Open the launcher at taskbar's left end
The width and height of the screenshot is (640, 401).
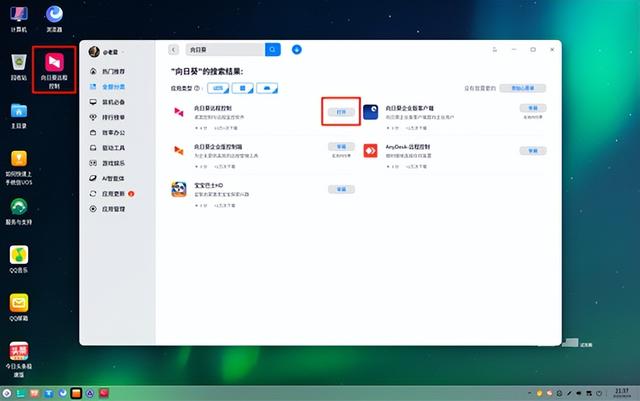(7, 393)
